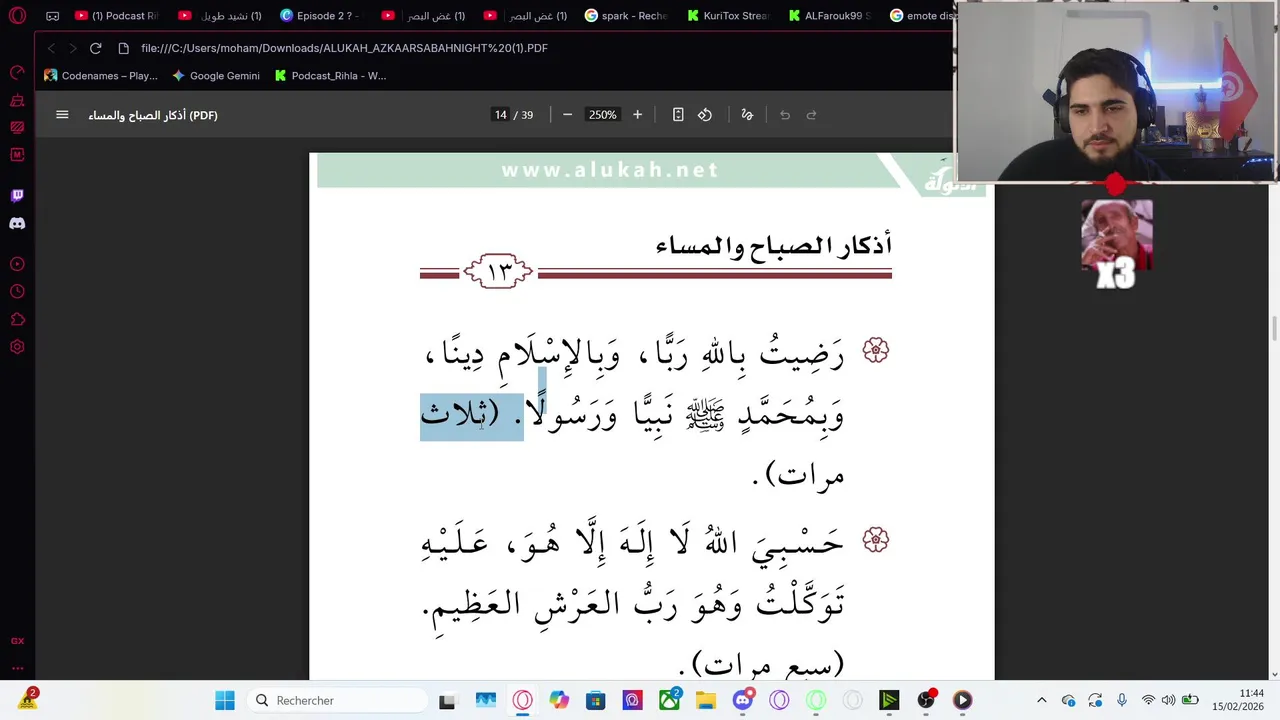Zoom in the PDF with plus button

click(x=637, y=115)
